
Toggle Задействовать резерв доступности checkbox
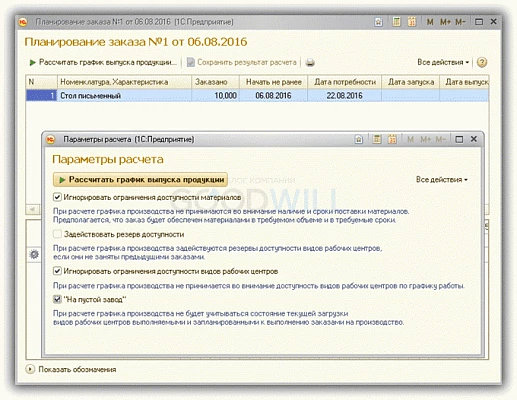(57, 234)
